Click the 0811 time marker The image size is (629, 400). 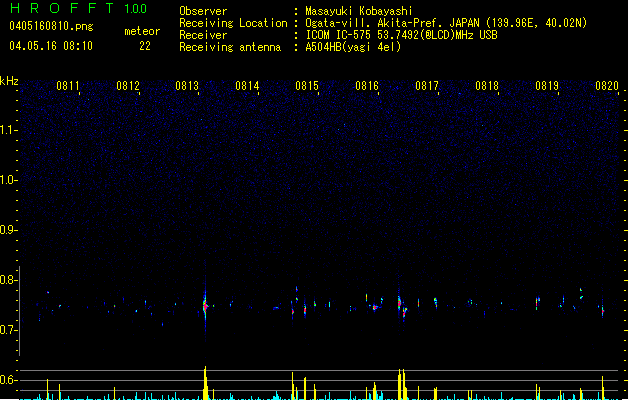click(x=68, y=85)
